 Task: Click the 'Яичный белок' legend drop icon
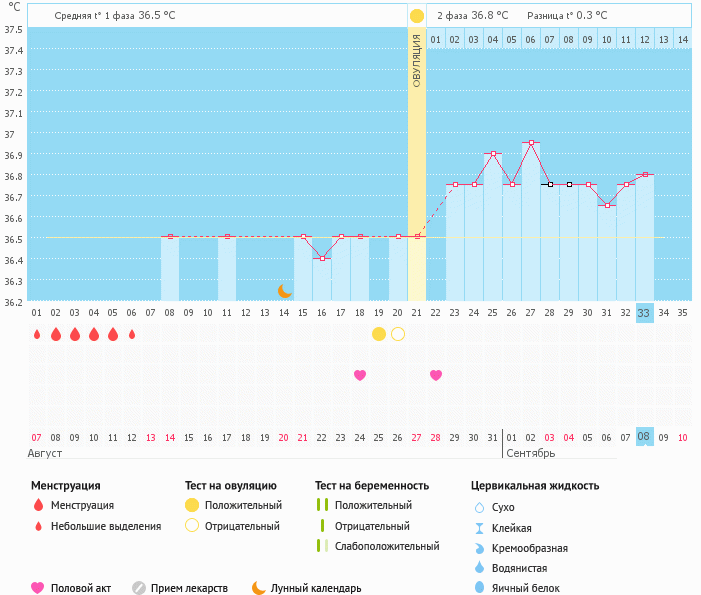pyautogui.click(x=480, y=588)
